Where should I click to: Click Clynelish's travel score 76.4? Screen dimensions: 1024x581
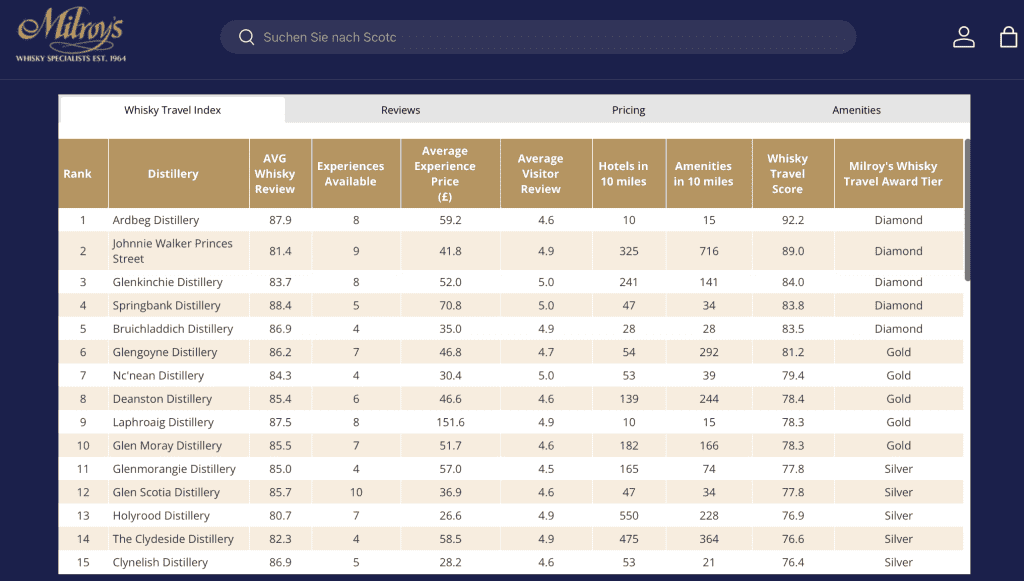(x=793, y=562)
